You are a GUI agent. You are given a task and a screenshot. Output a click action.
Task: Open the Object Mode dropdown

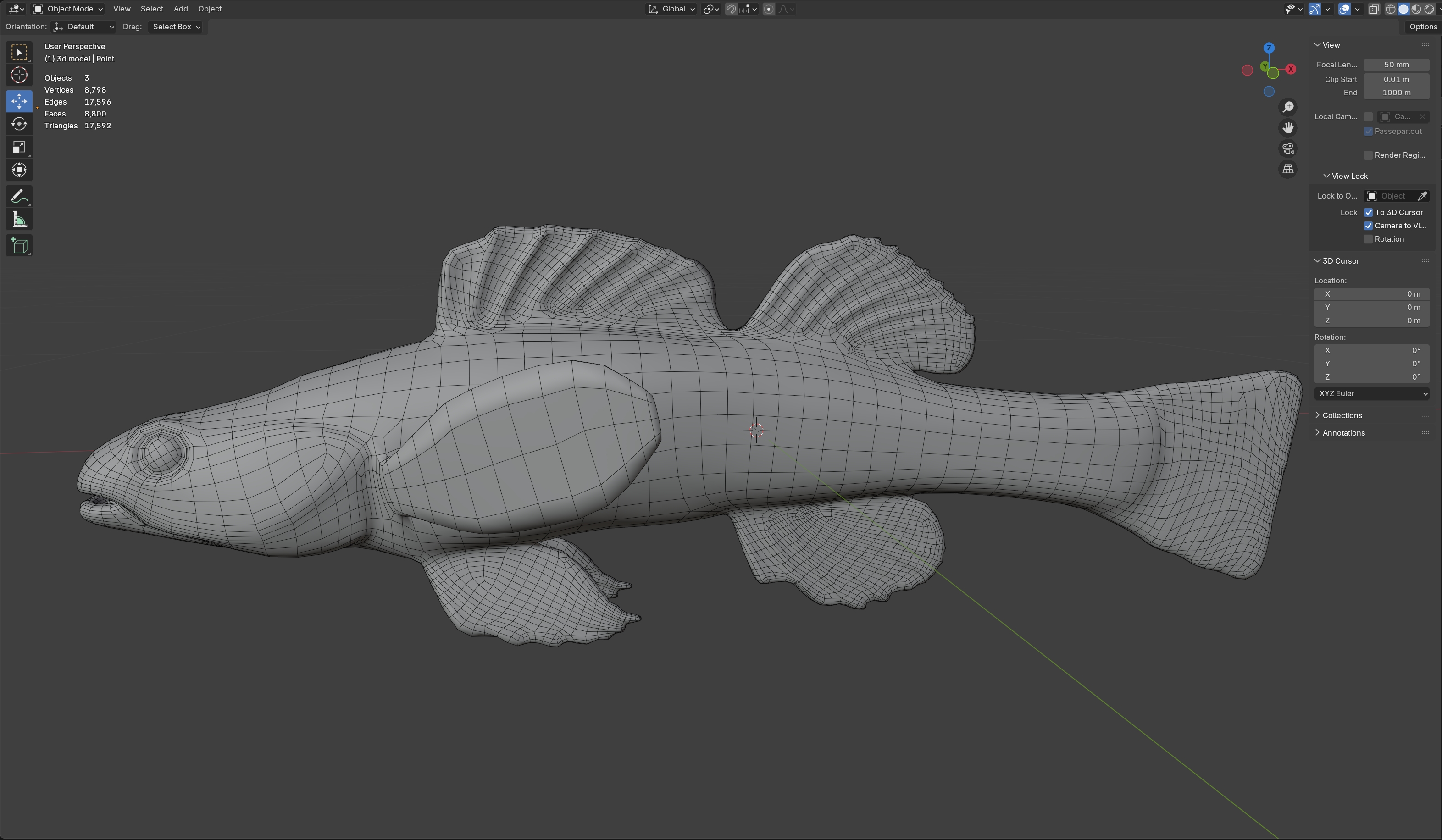pyautogui.click(x=68, y=9)
